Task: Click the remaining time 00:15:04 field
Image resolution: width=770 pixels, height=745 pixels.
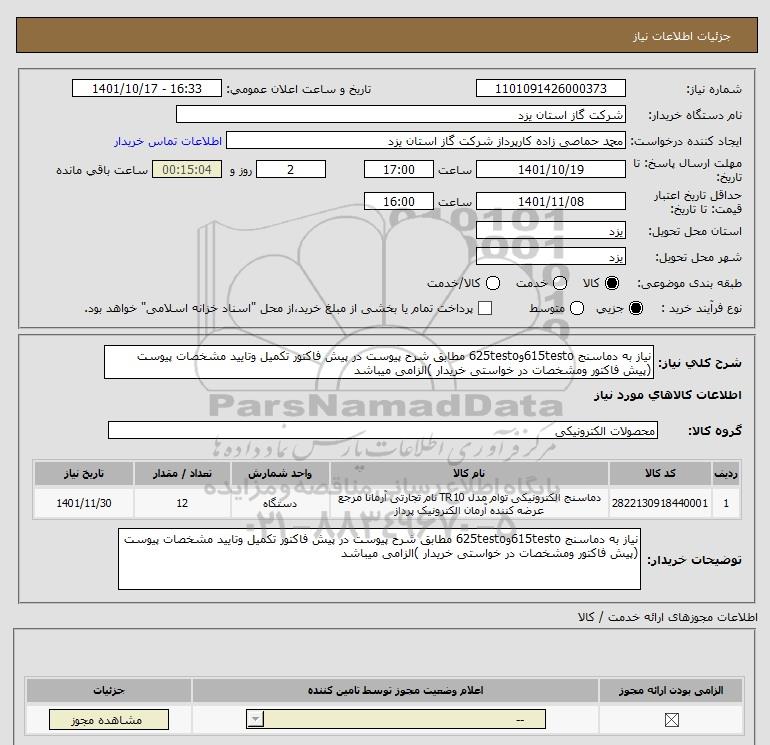Action: click(187, 170)
